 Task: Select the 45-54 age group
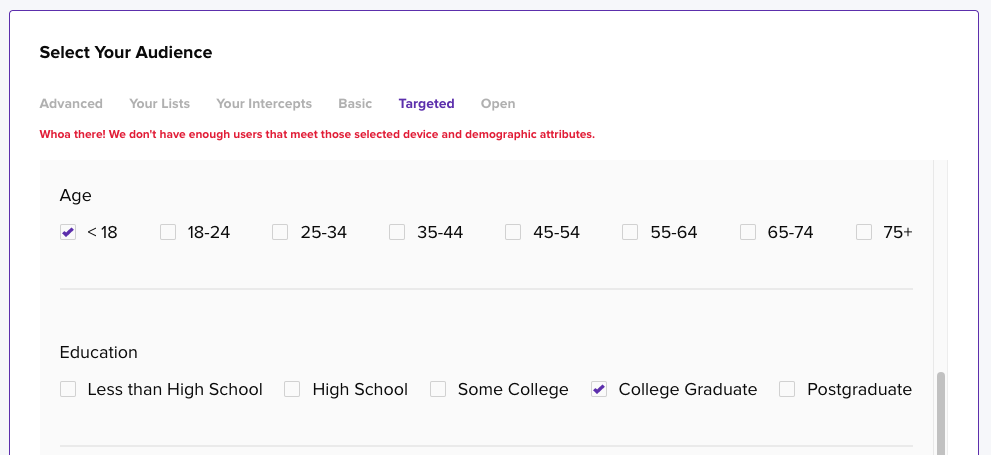(x=513, y=232)
